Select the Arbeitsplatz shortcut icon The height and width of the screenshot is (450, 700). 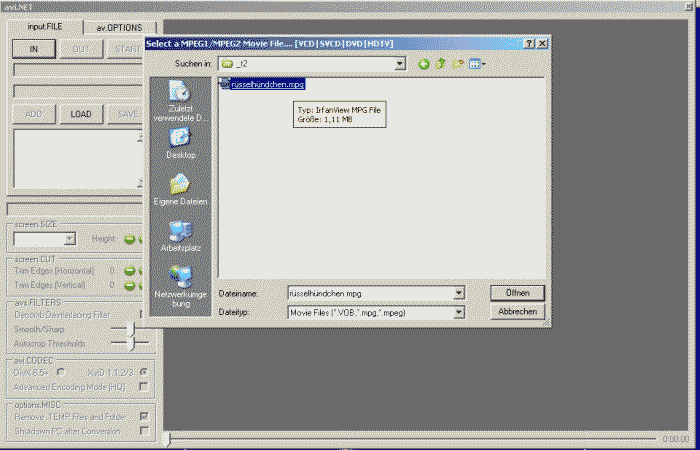(181, 236)
